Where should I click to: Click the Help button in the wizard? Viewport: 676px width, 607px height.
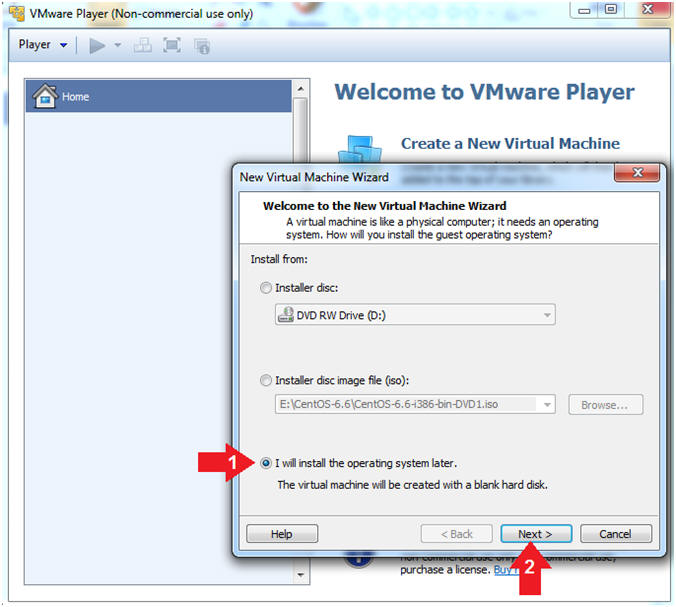(282, 534)
